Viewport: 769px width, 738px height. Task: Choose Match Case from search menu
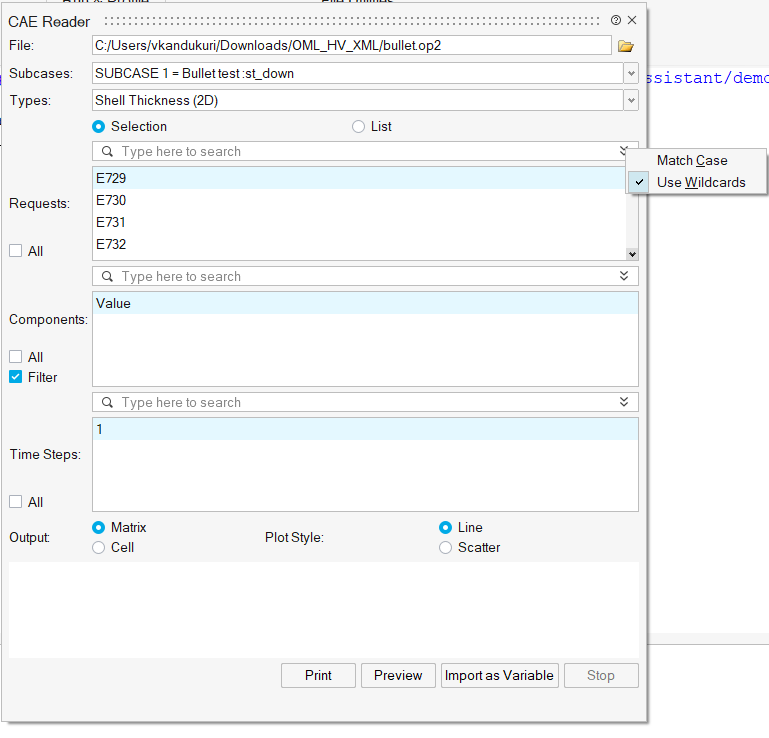pos(692,161)
